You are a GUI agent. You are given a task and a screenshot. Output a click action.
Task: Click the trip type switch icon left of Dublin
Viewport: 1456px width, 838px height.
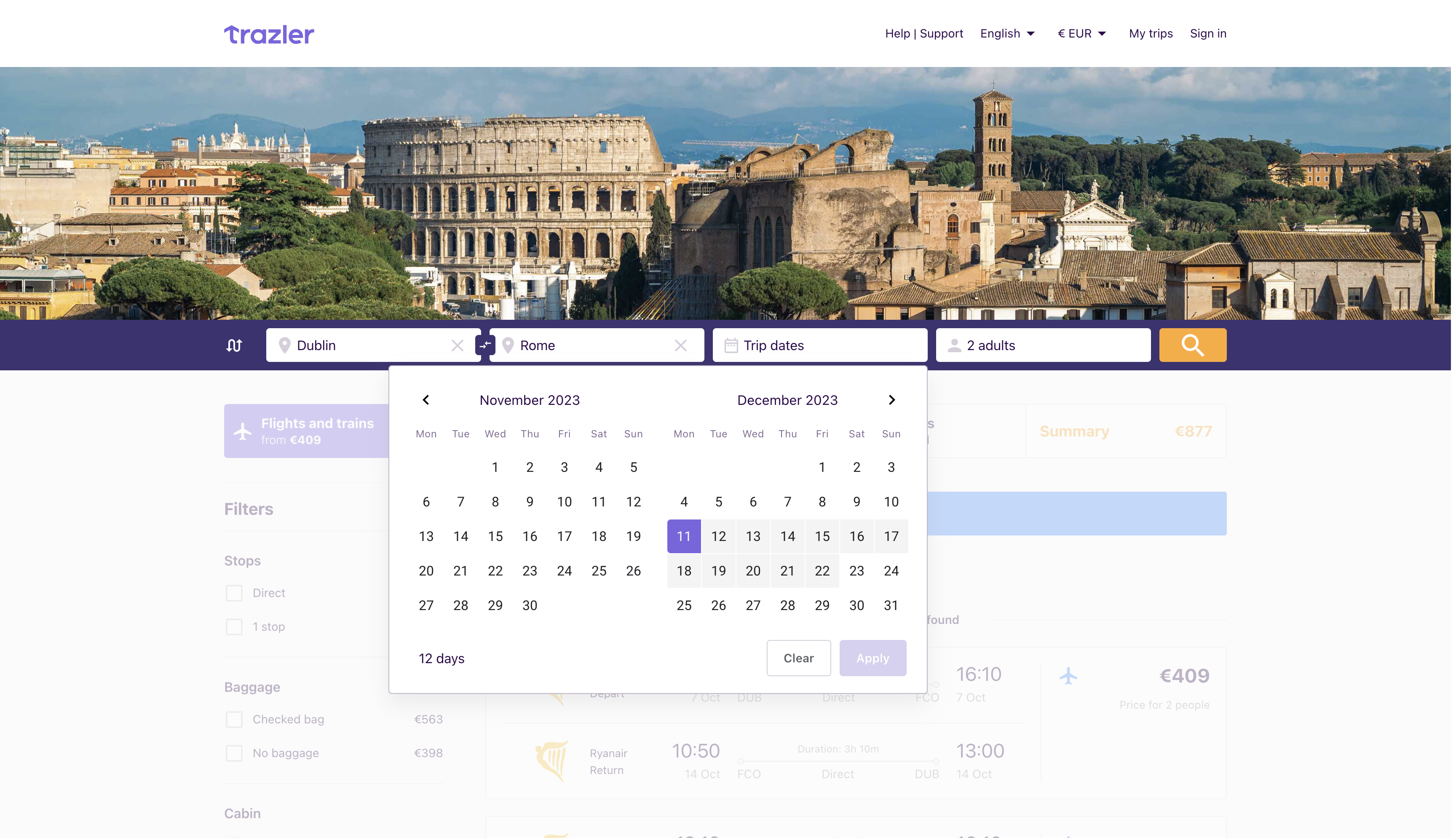point(234,345)
